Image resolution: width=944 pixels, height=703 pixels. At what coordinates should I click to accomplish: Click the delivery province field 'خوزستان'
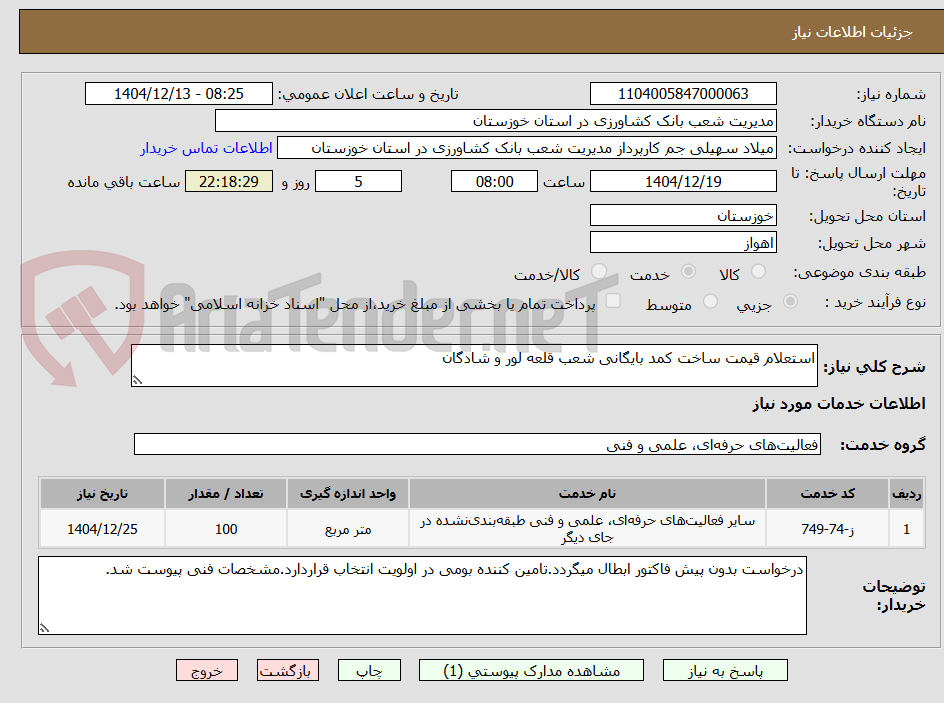(x=683, y=215)
